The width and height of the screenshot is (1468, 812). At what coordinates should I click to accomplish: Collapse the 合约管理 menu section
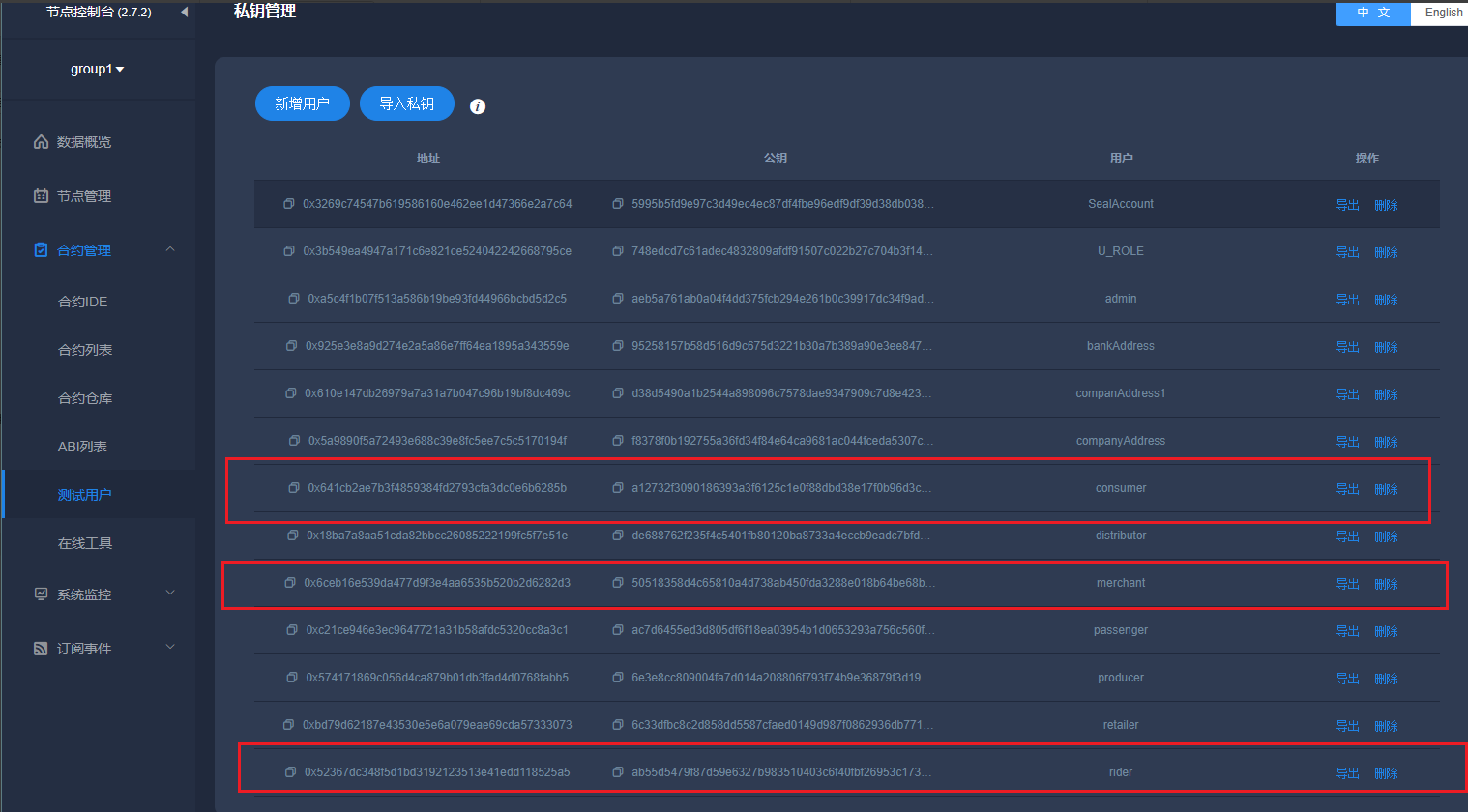point(170,249)
